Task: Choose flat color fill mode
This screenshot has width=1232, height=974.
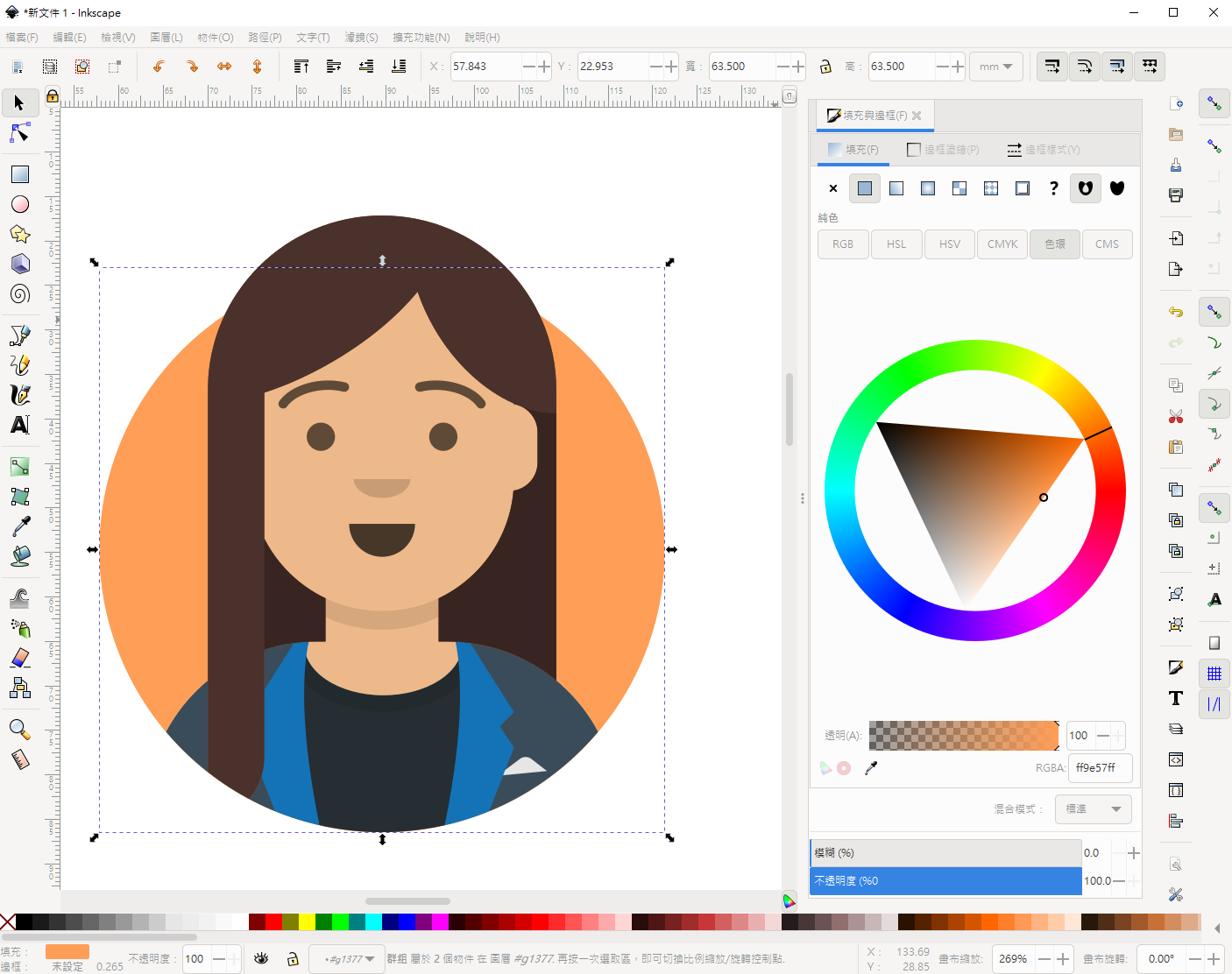Action: point(865,188)
